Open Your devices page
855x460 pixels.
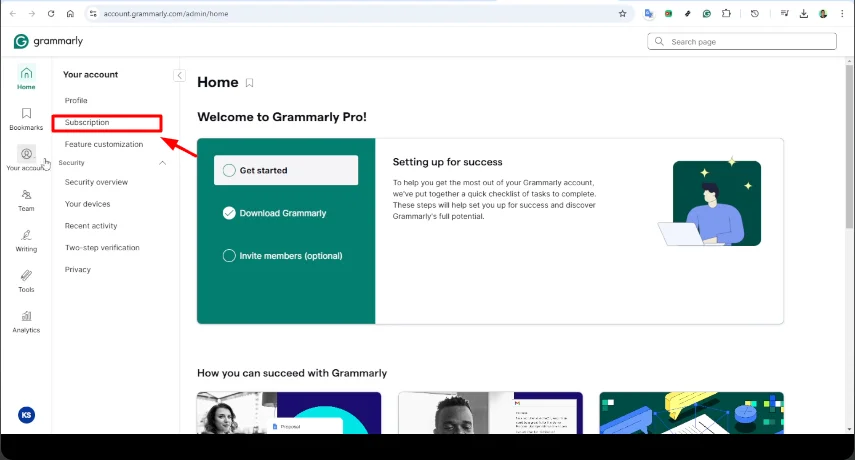[x=87, y=204]
